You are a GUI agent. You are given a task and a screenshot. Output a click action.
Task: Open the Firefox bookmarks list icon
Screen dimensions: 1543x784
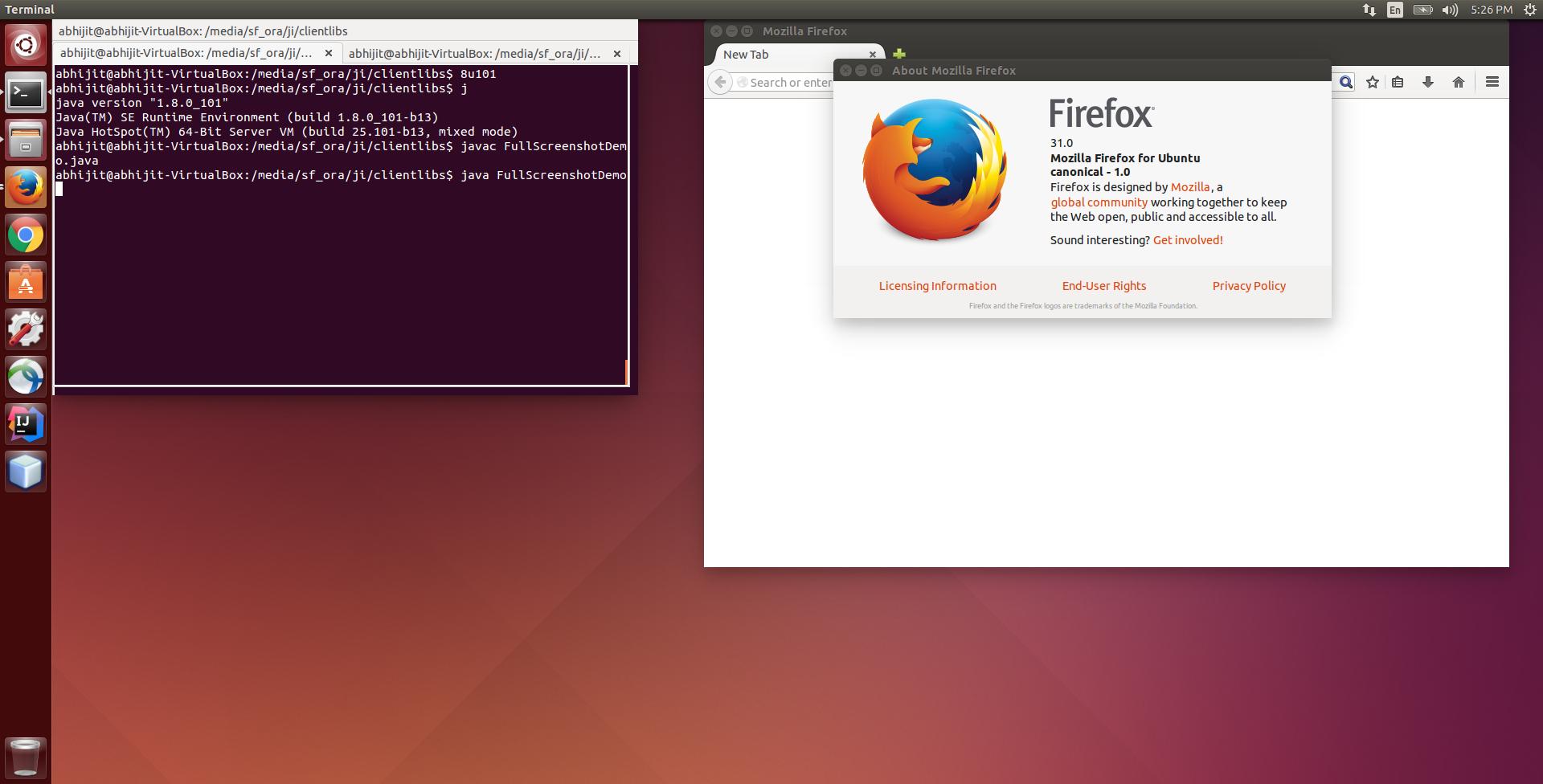pyautogui.click(x=1398, y=82)
